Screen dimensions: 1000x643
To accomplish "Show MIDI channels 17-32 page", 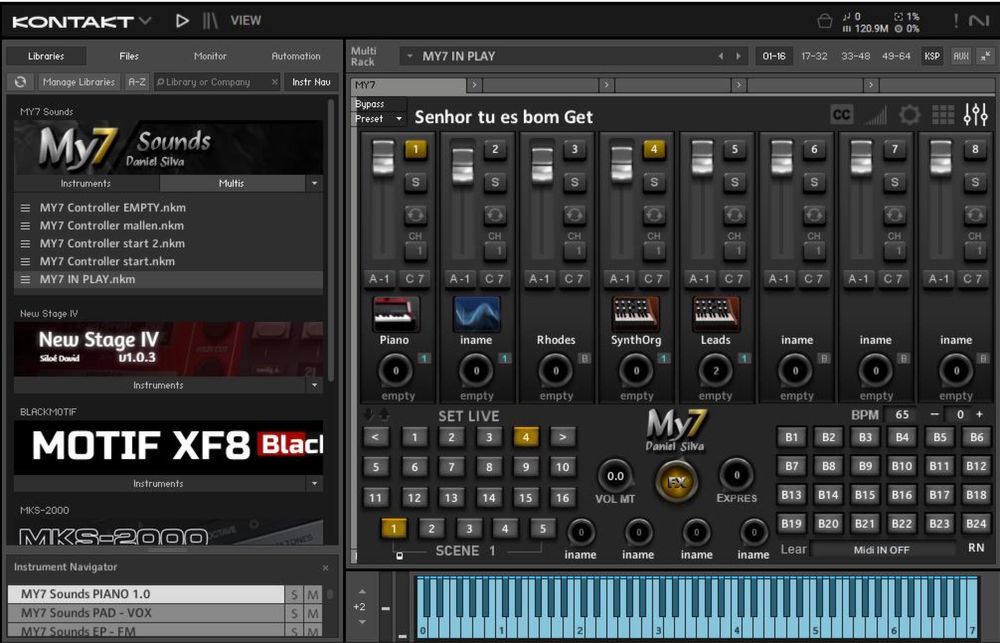I will [x=814, y=56].
